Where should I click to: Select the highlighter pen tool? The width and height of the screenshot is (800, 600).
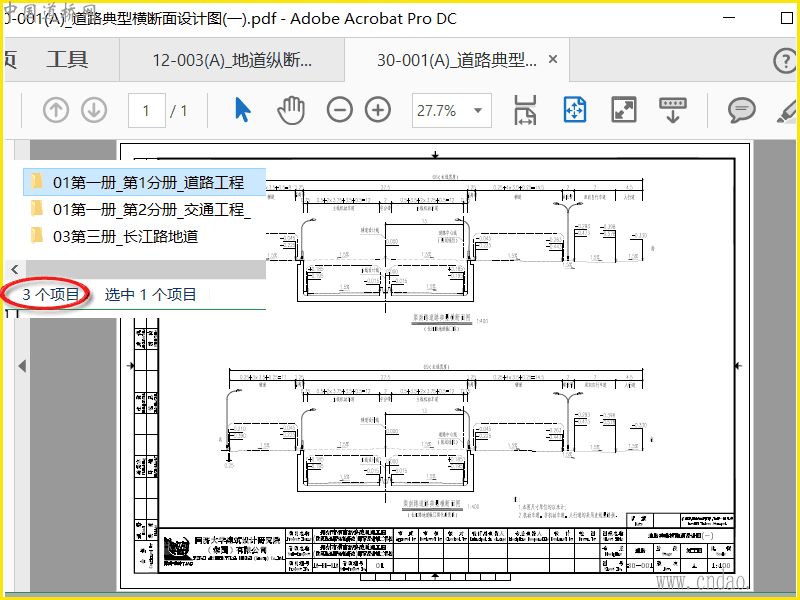click(x=787, y=111)
